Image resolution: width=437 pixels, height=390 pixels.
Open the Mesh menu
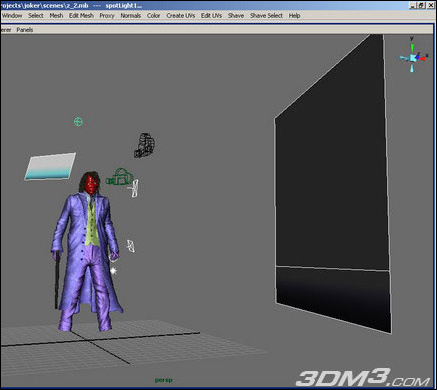(x=56, y=16)
